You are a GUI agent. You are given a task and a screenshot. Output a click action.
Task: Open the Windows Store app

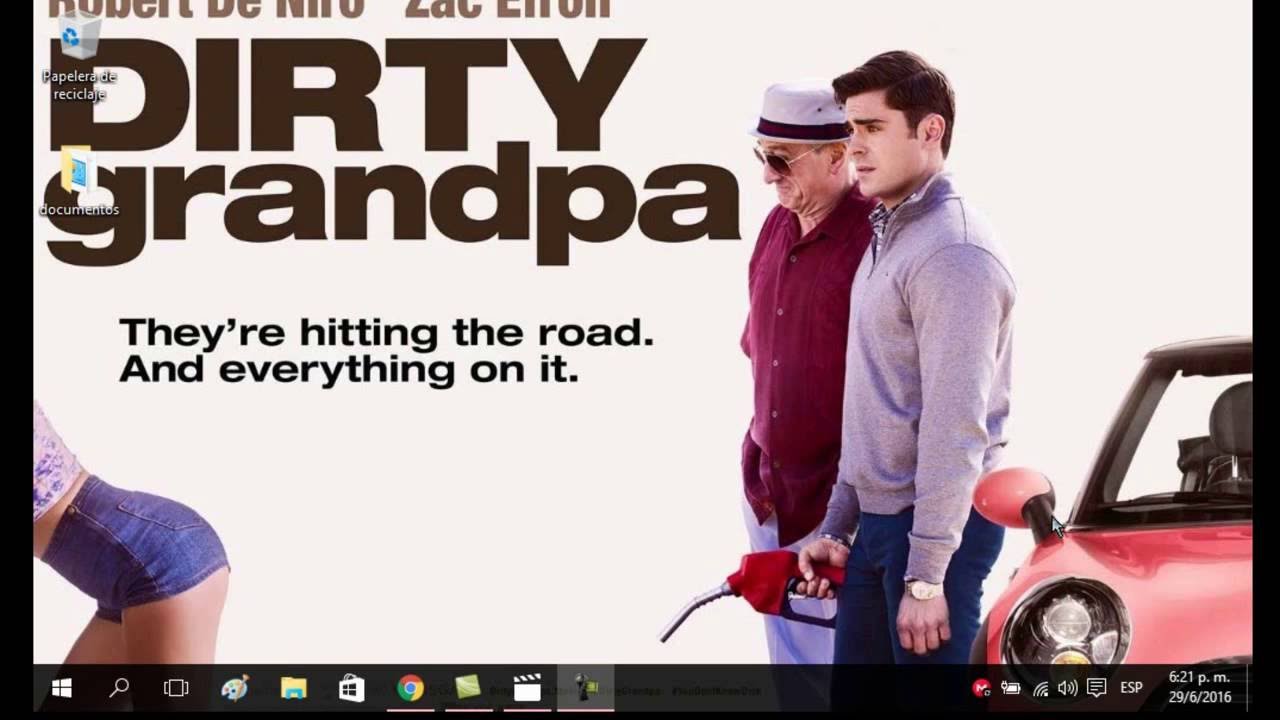(x=351, y=688)
